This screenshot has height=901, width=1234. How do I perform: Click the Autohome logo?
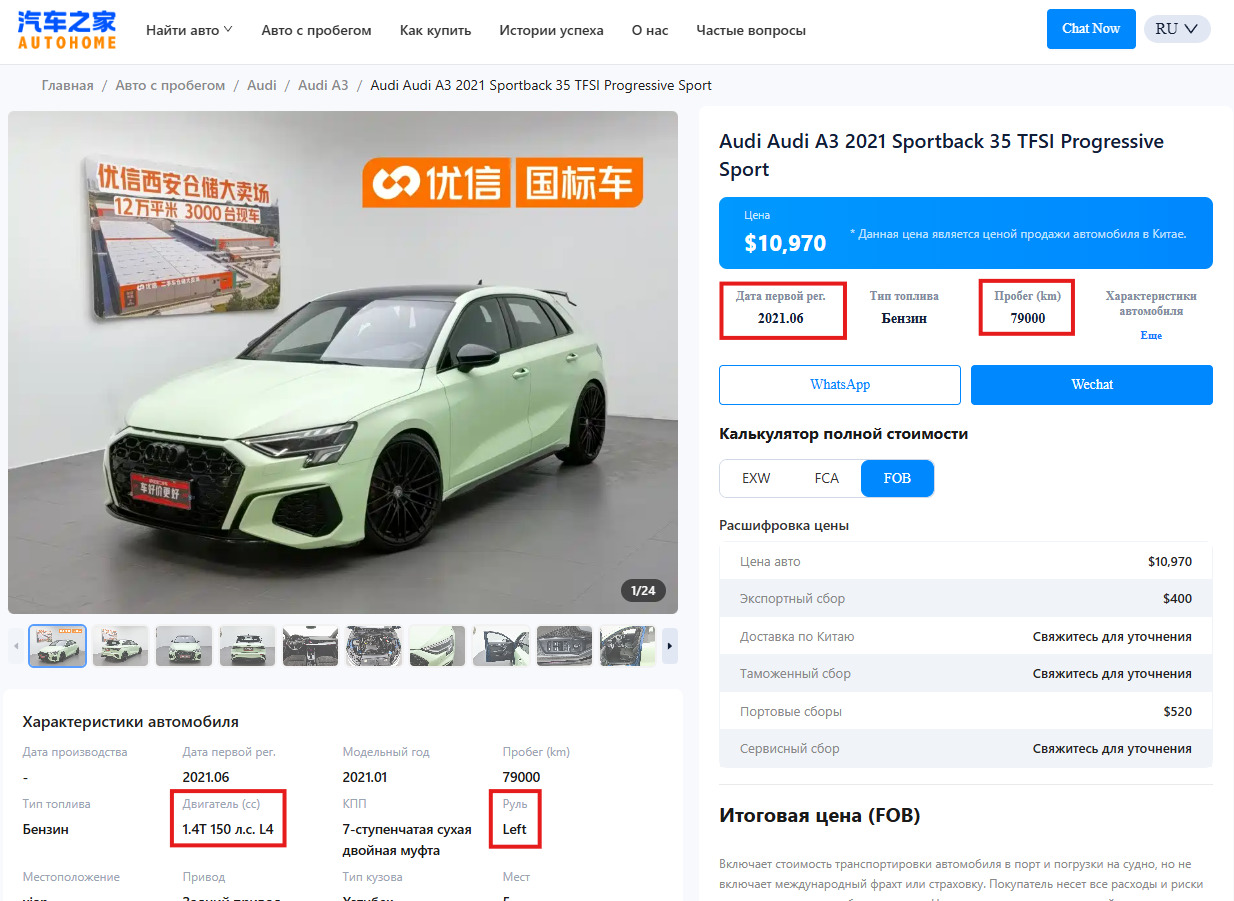coord(67,30)
